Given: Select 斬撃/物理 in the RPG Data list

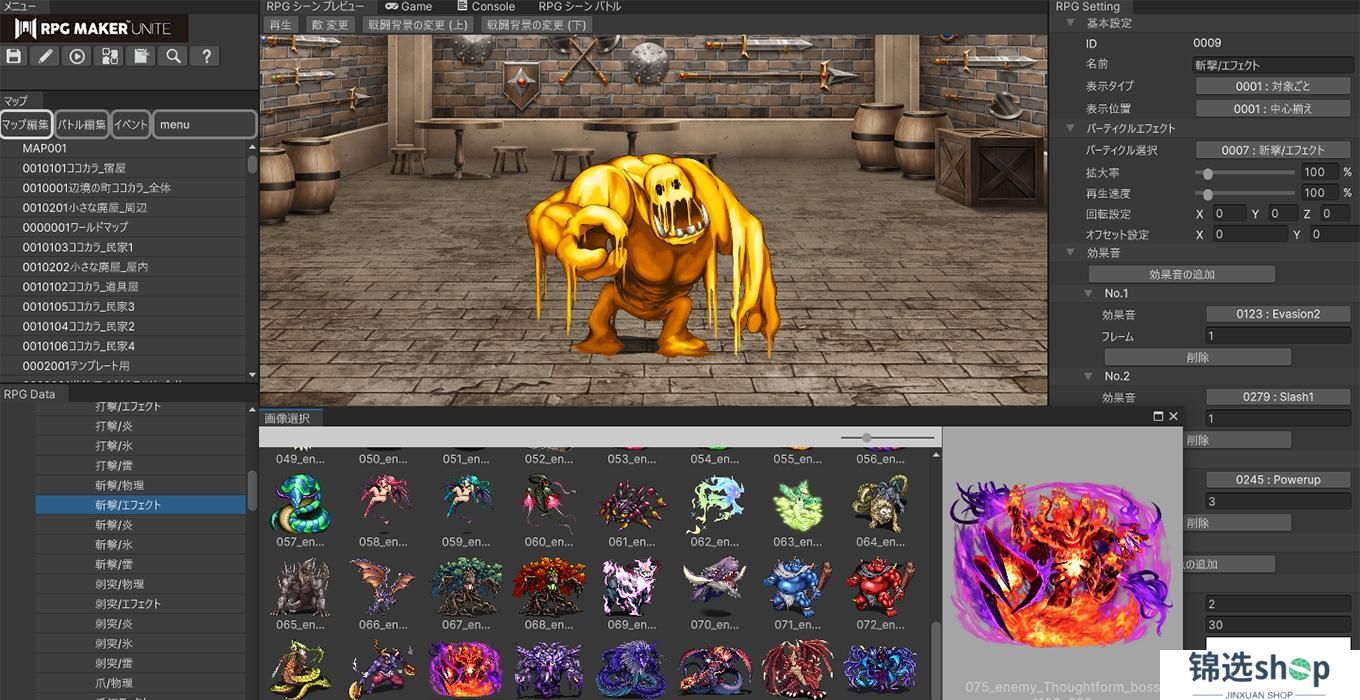Looking at the screenshot, I should pyautogui.click(x=141, y=485).
